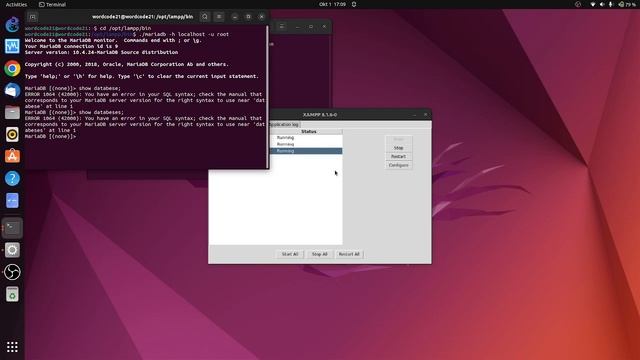Open the Terminal app menu in top bar
The image size is (640, 360).
[52, 4]
